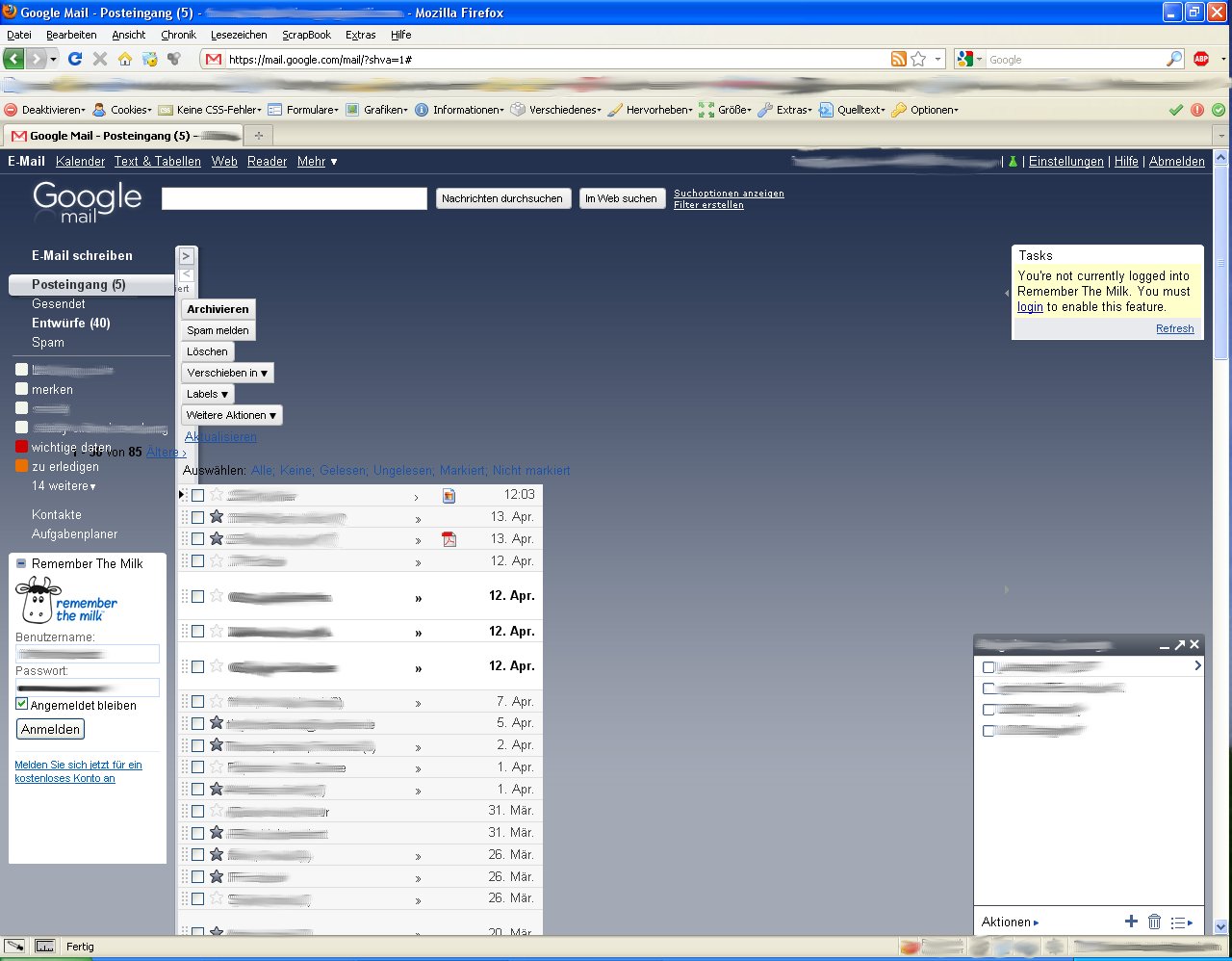Focus the Google Mail search input field
This screenshot has height=961, width=1232.
pyautogui.click(x=295, y=198)
